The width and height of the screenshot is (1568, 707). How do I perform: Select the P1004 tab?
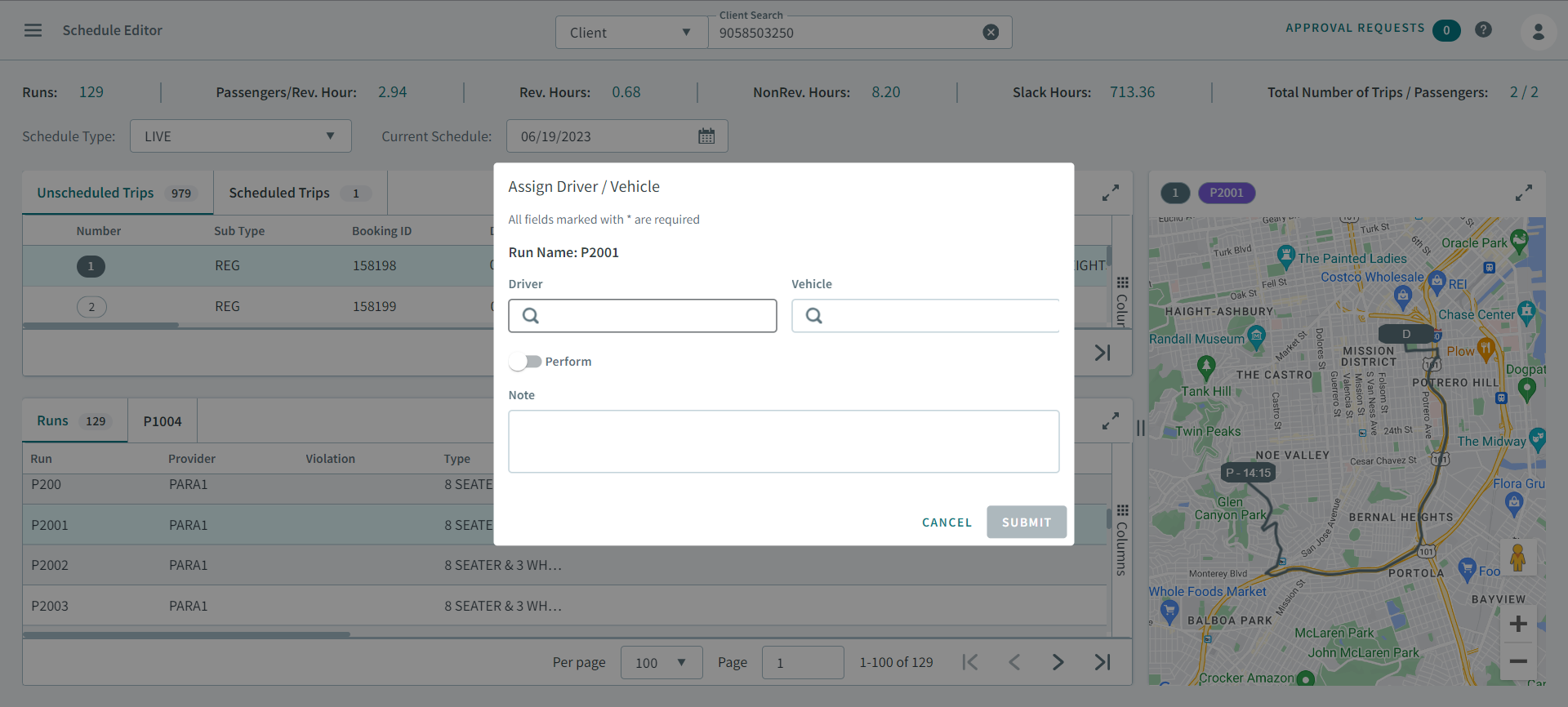163,421
